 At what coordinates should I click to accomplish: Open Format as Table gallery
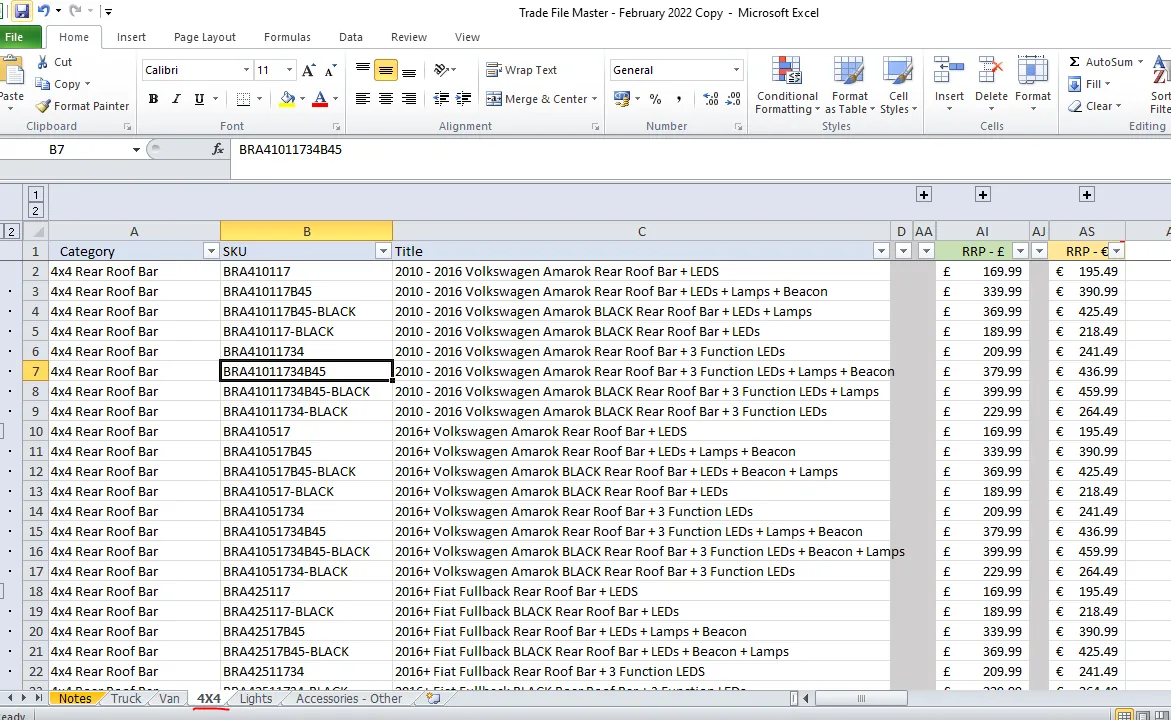click(x=850, y=86)
